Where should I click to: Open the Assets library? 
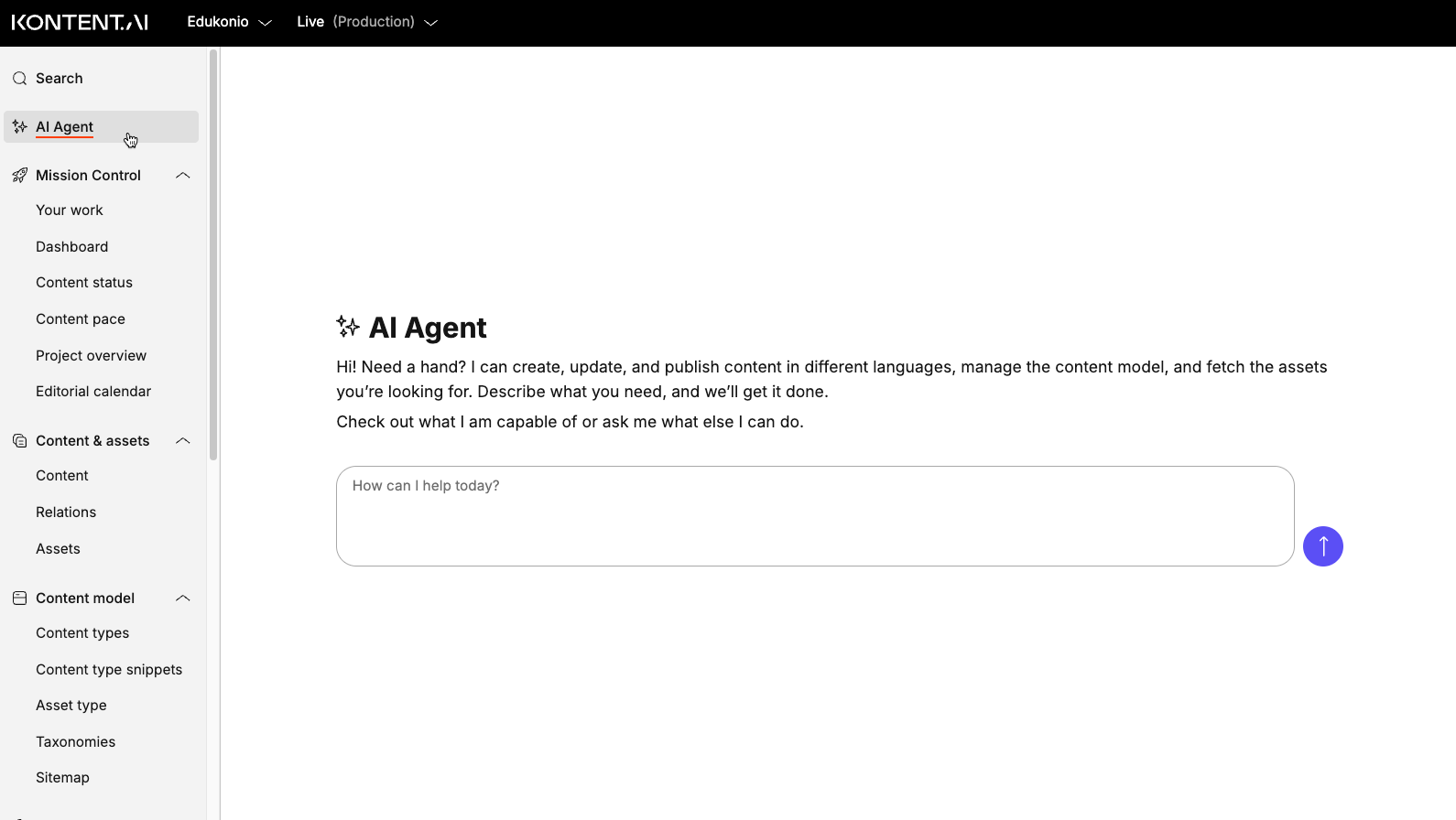pos(58,549)
